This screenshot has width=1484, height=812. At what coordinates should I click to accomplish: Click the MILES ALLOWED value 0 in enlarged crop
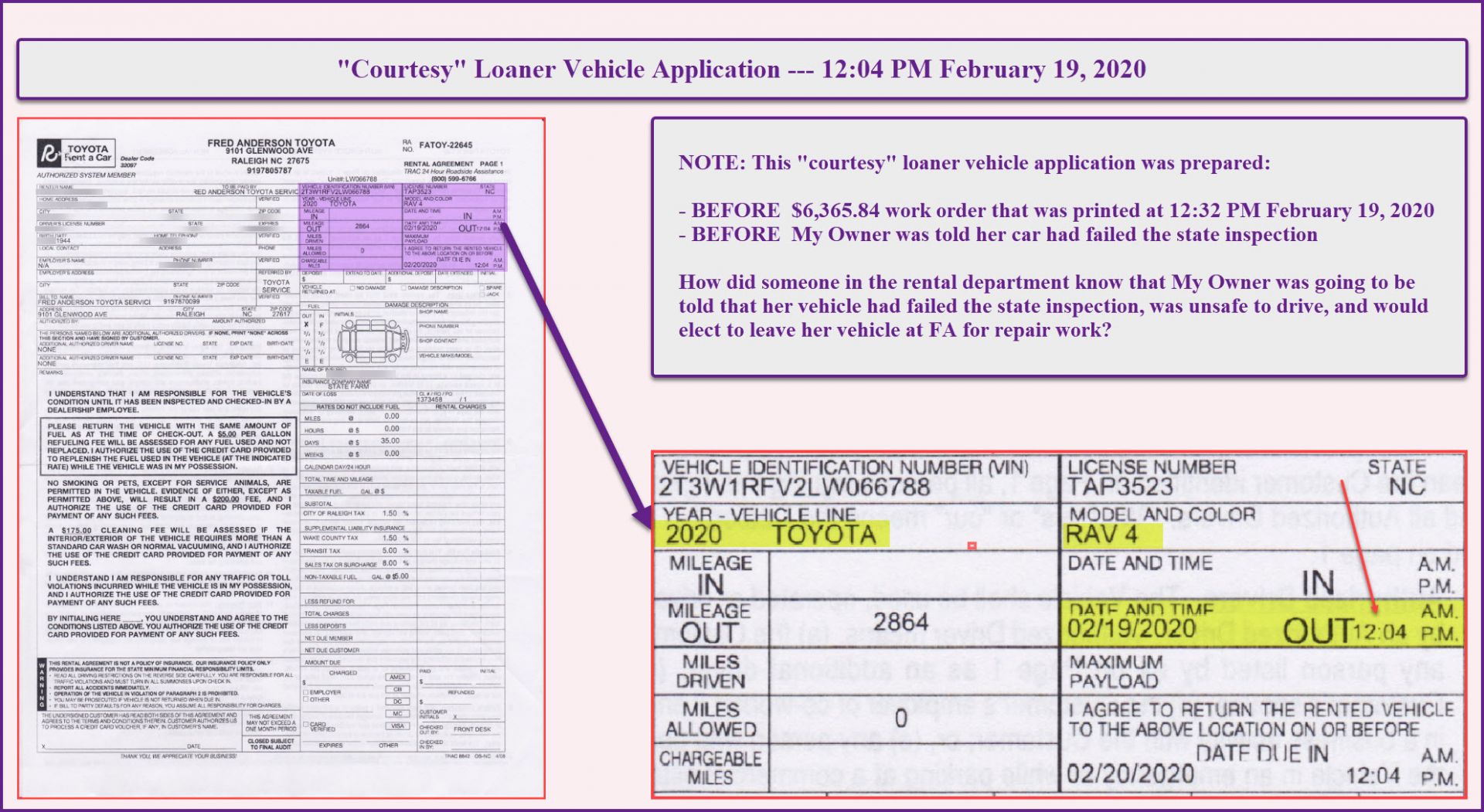[x=900, y=719]
